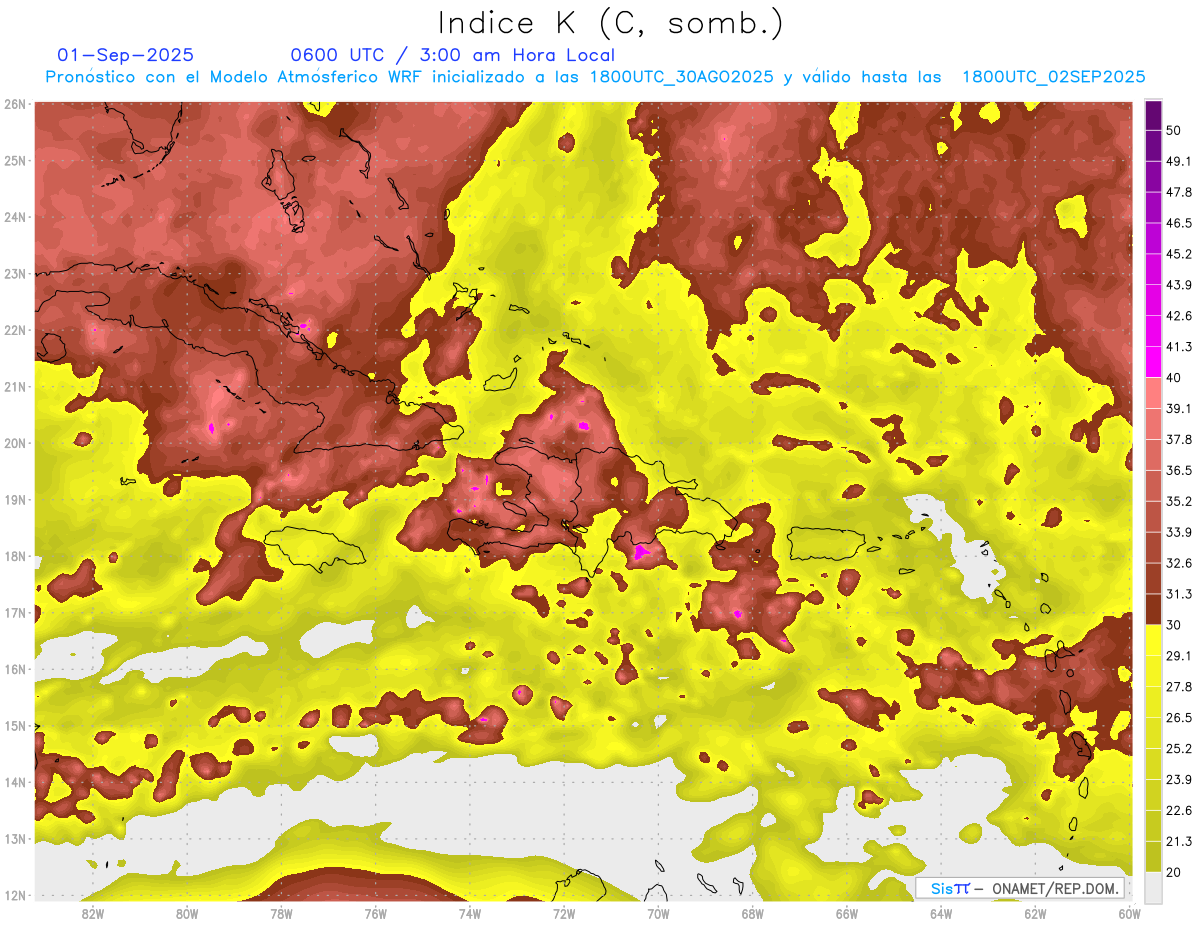Click the '18N' latitude label
The image size is (1200, 927).
tap(15, 556)
